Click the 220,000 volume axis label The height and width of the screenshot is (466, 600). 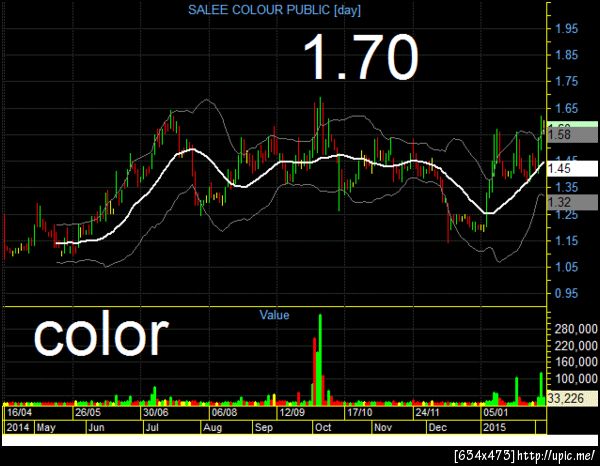pyautogui.click(x=576, y=346)
